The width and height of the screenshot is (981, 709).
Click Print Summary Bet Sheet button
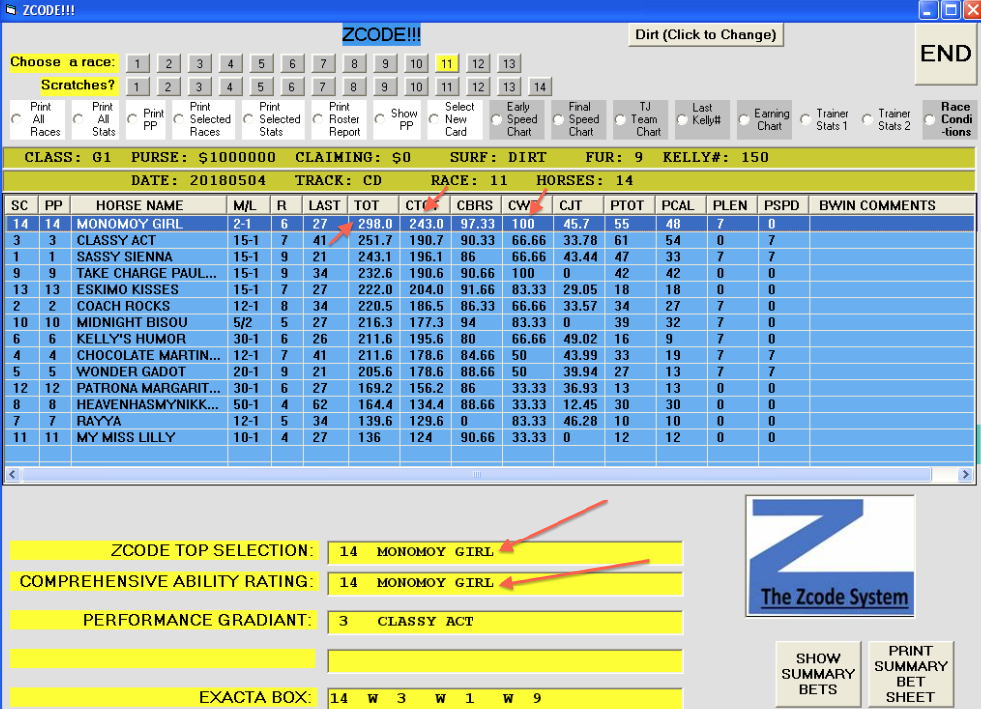(x=910, y=674)
